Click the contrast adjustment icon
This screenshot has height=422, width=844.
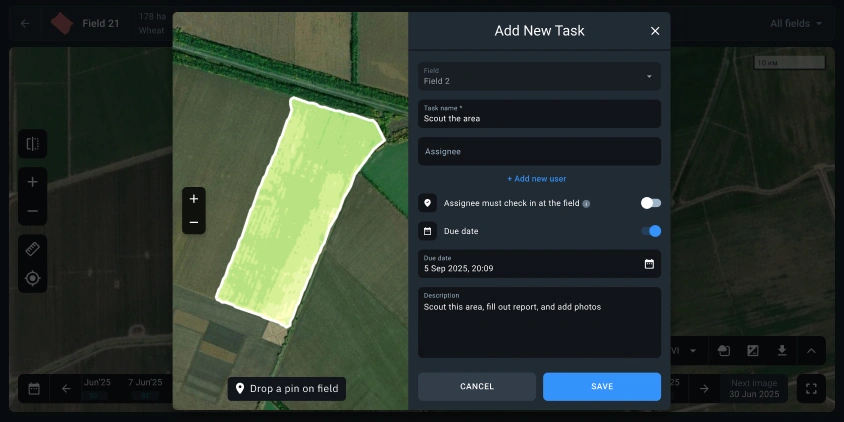[753, 351]
